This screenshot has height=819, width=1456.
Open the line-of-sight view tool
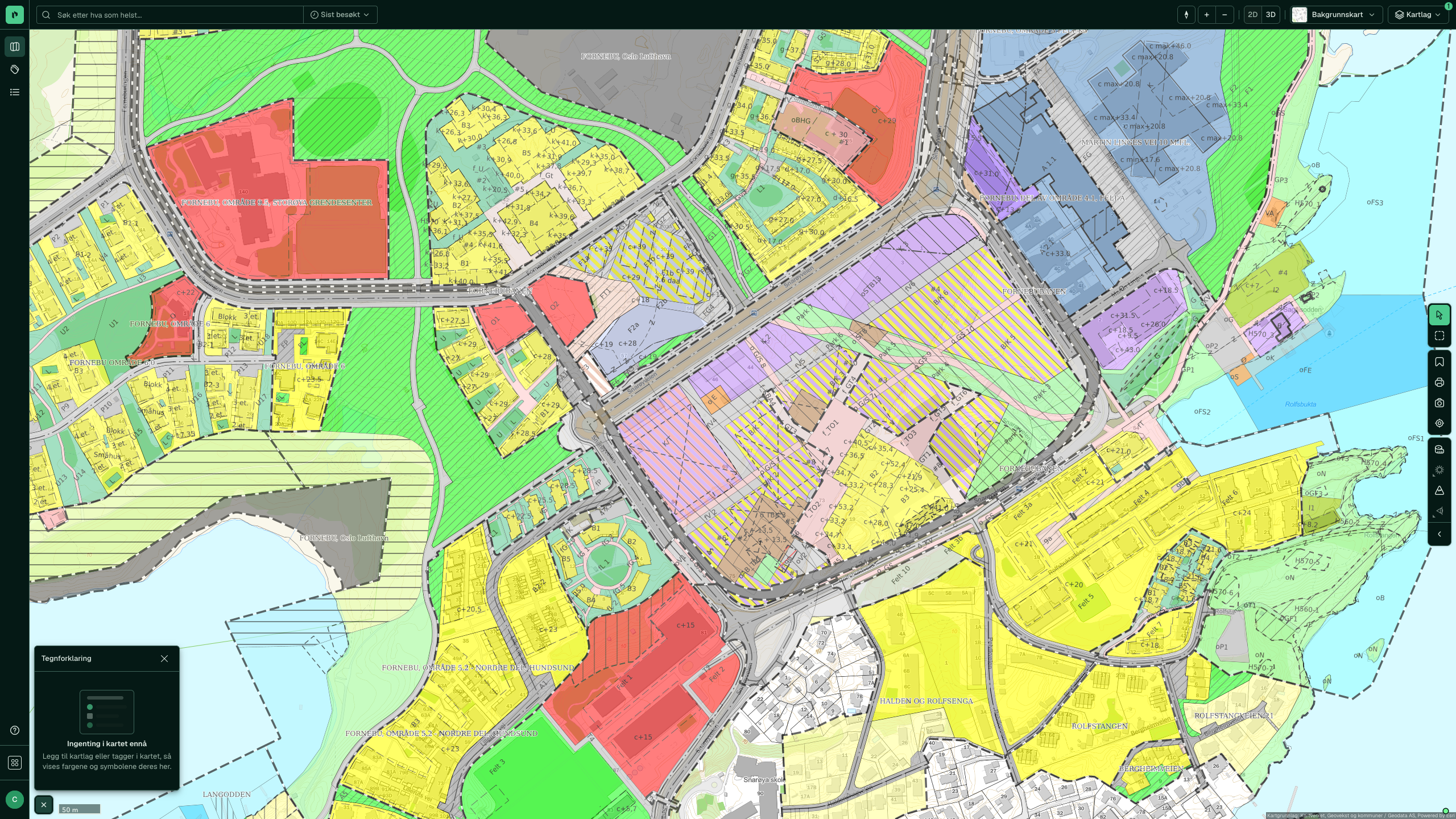pyautogui.click(x=1440, y=511)
